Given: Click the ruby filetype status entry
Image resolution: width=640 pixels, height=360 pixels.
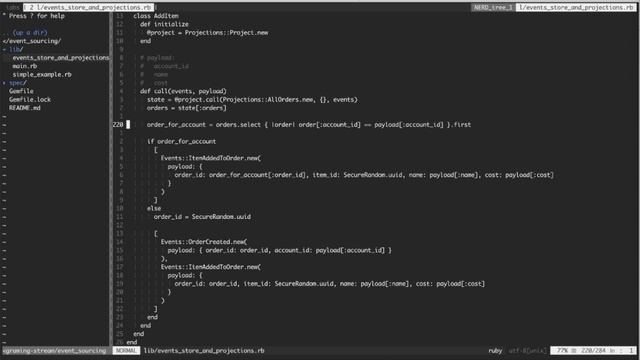Looking at the screenshot, I should click(x=495, y=351).
